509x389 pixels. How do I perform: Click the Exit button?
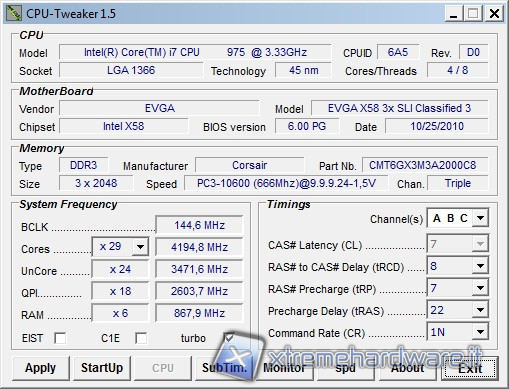[x=470, y=368]
